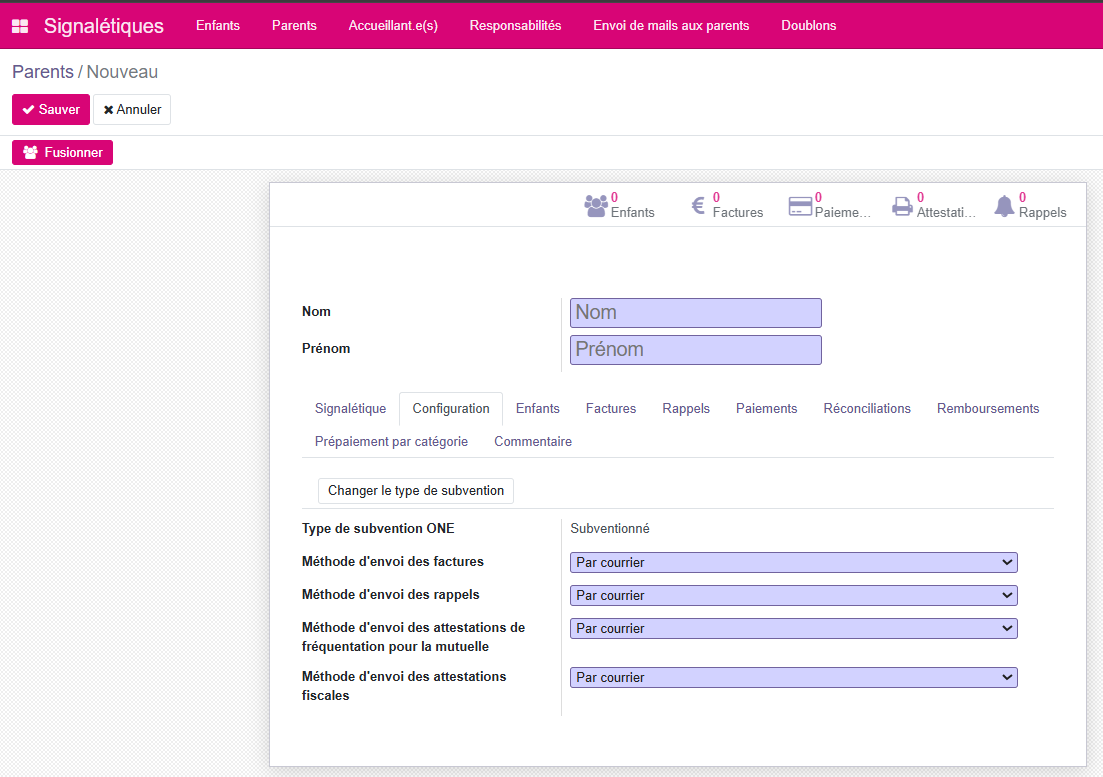Open Méthode d'envoi des factures dropdown
Image resolution: width=1103 pixels, height=777 pixels.
793,563
